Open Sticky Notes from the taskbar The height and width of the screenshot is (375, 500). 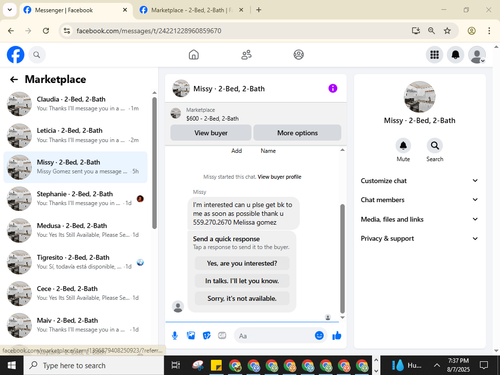click(216, 366)
